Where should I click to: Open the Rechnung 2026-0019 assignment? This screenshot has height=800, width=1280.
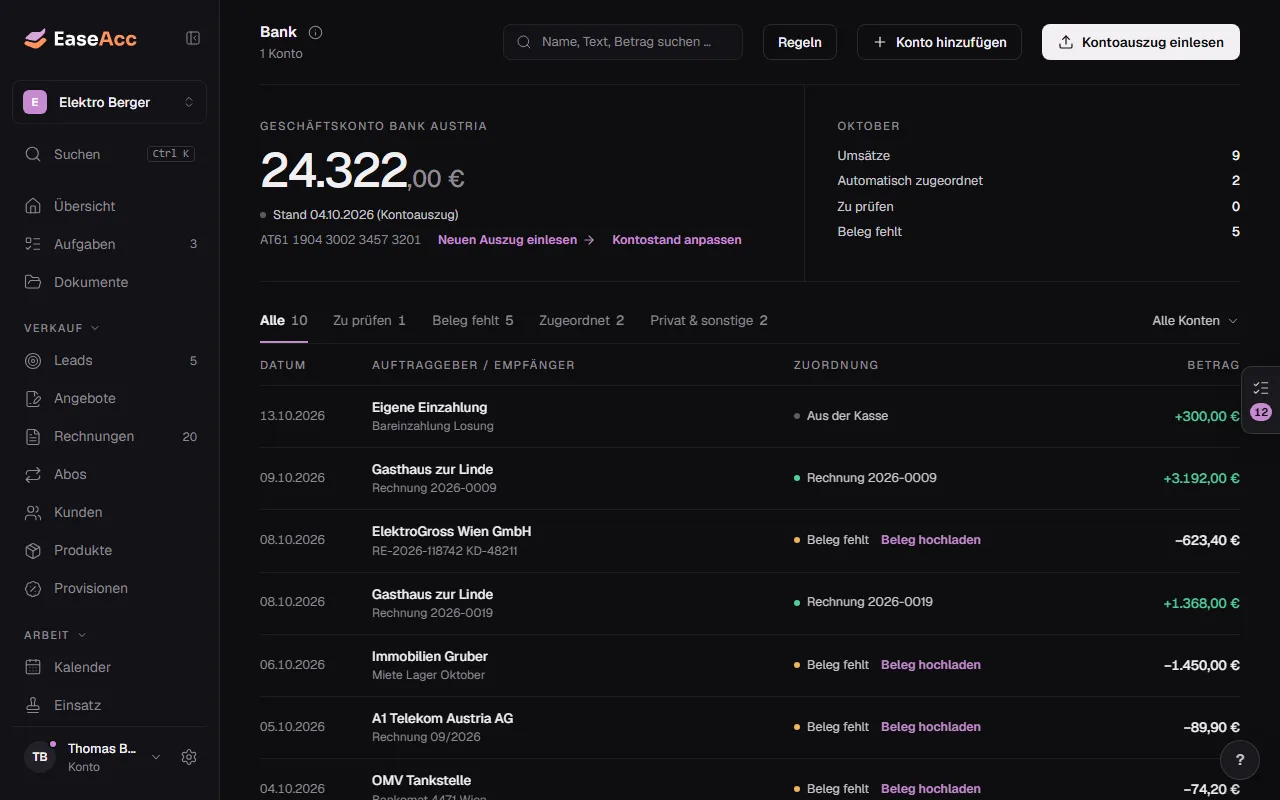(869, 602)
